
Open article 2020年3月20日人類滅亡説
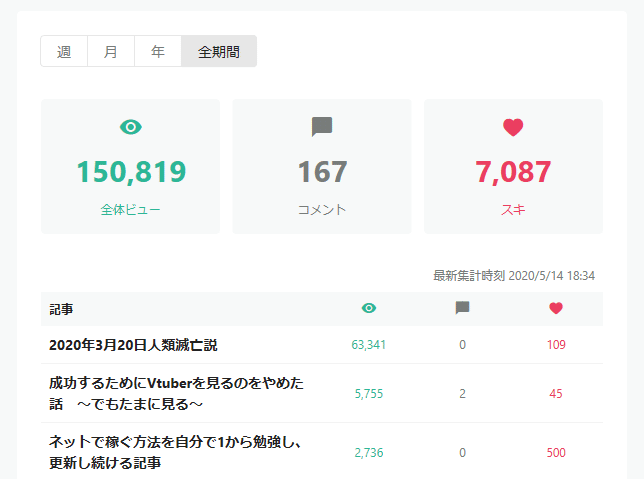(x=133, y=345)
